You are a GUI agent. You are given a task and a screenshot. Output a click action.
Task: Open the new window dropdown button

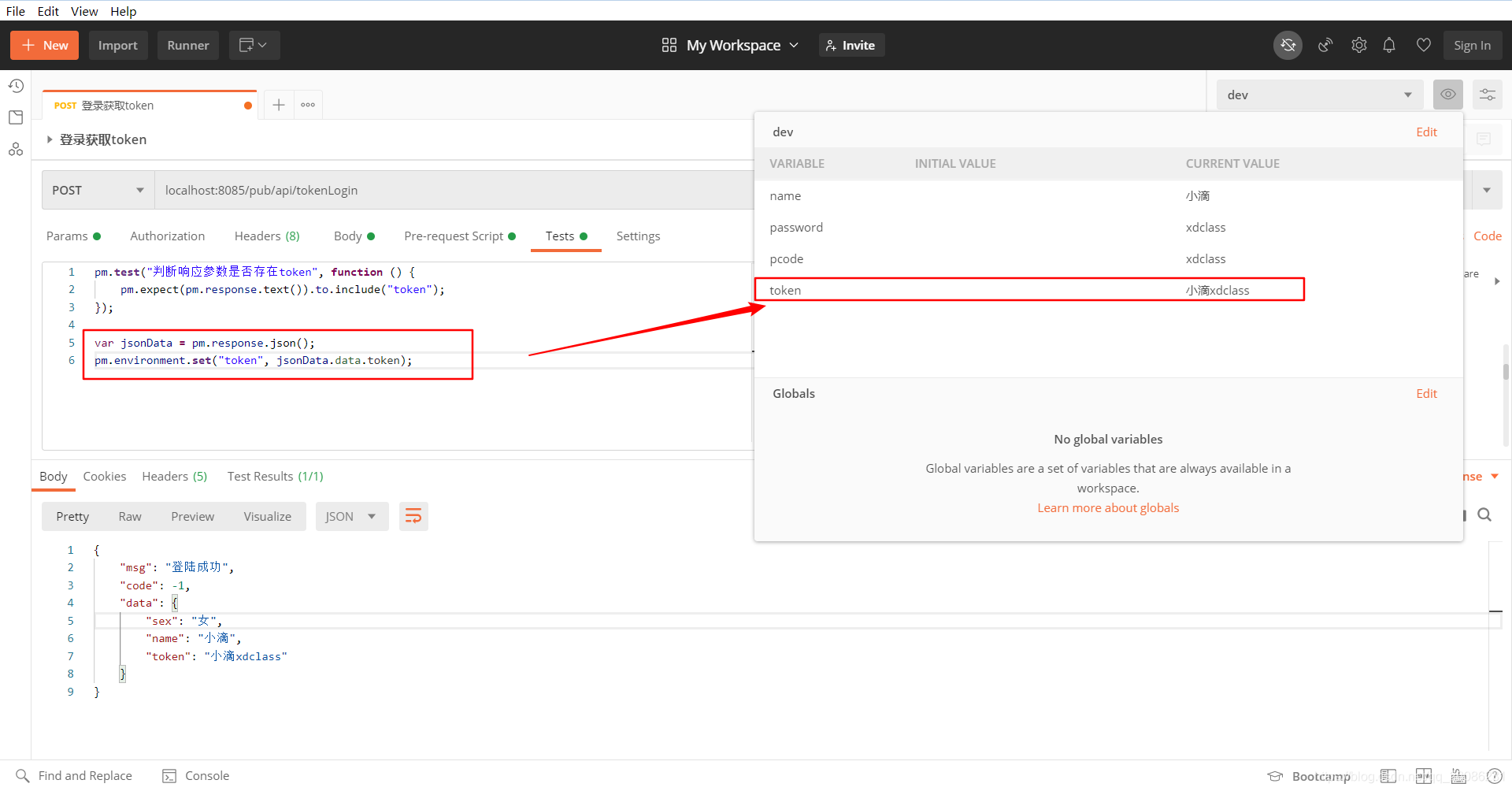[x=254, y=46]
